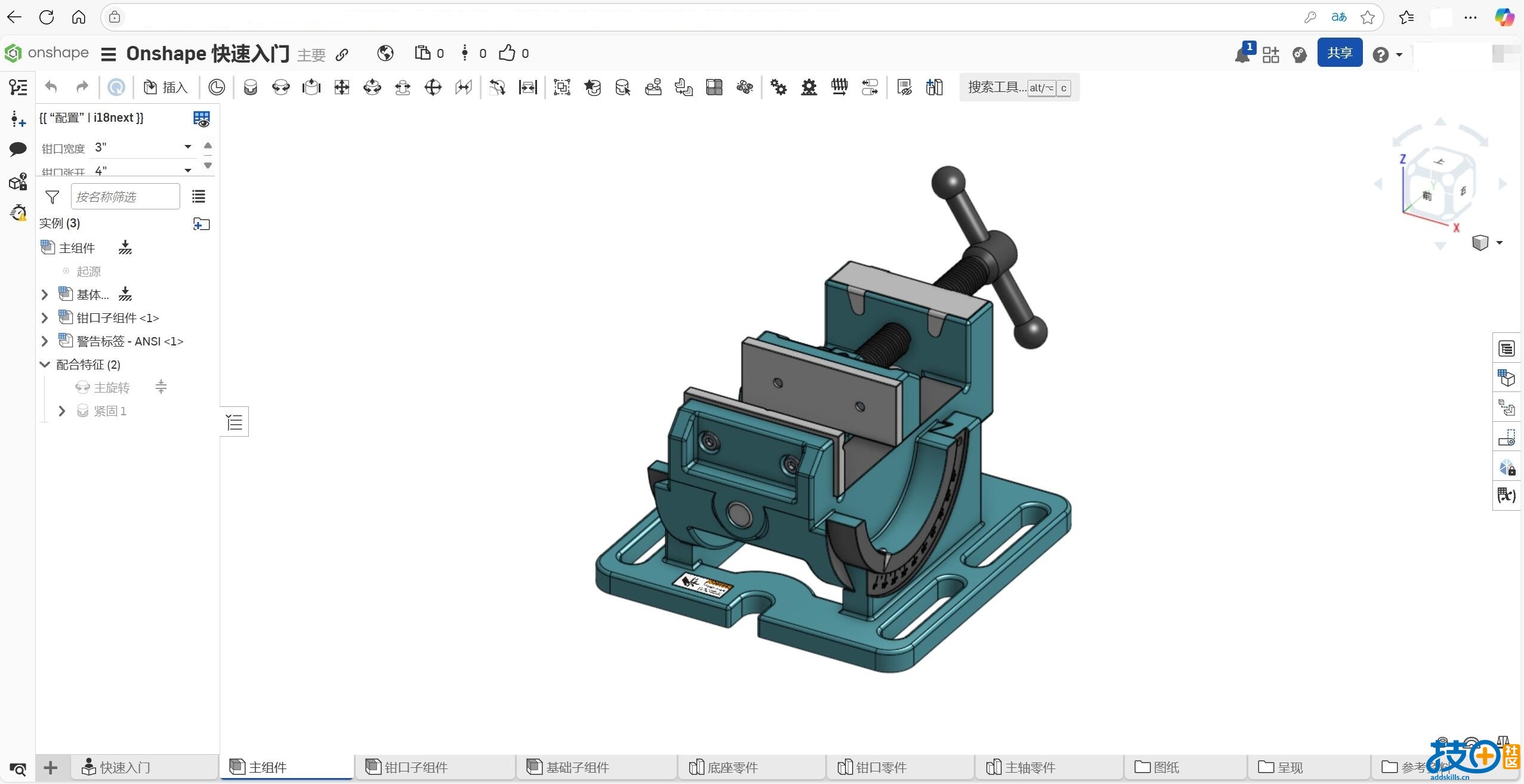Select the Revolute mate tool icon
Viewport: 1524px width, 784px height.
point(280,88)
